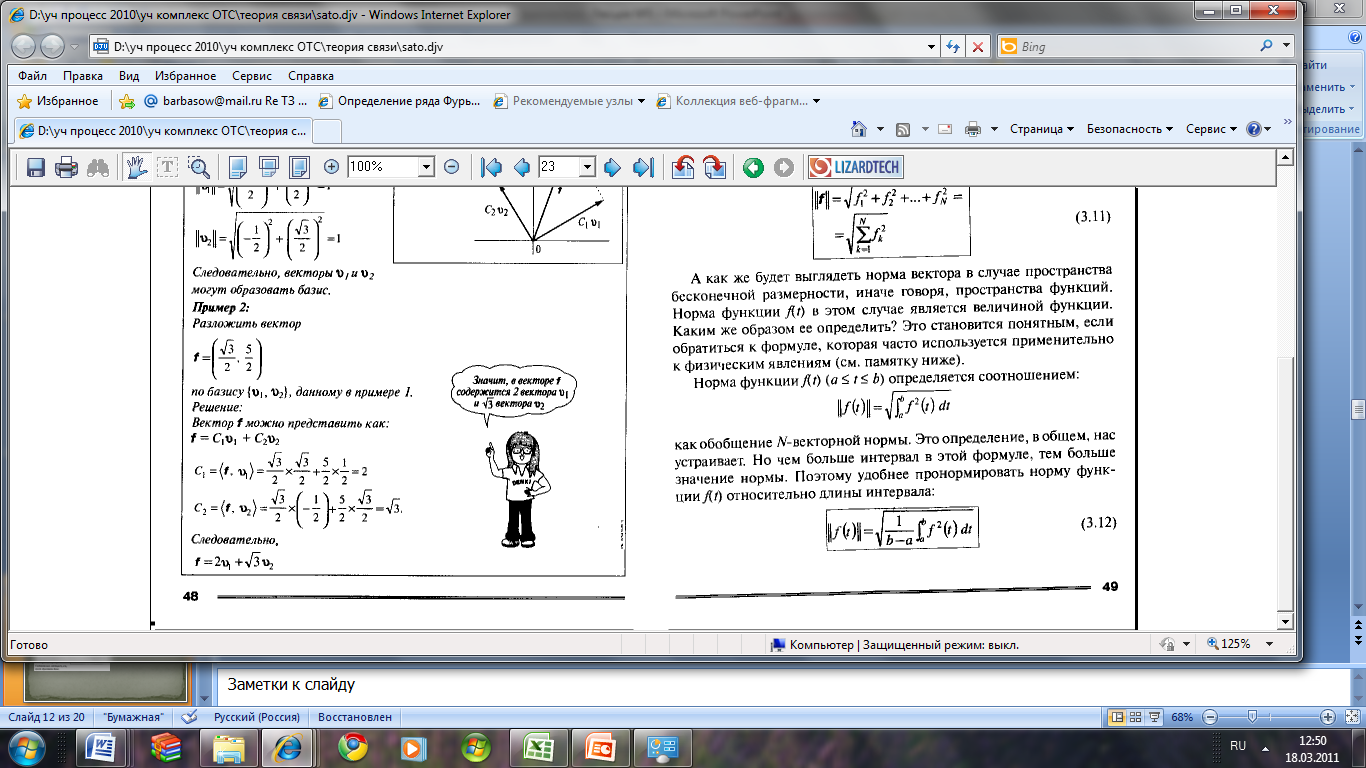Expand the page number 23 dropdown
The height and width of the screenshot is (768, 1366).
pyautogui.click(x=587, y=167)
